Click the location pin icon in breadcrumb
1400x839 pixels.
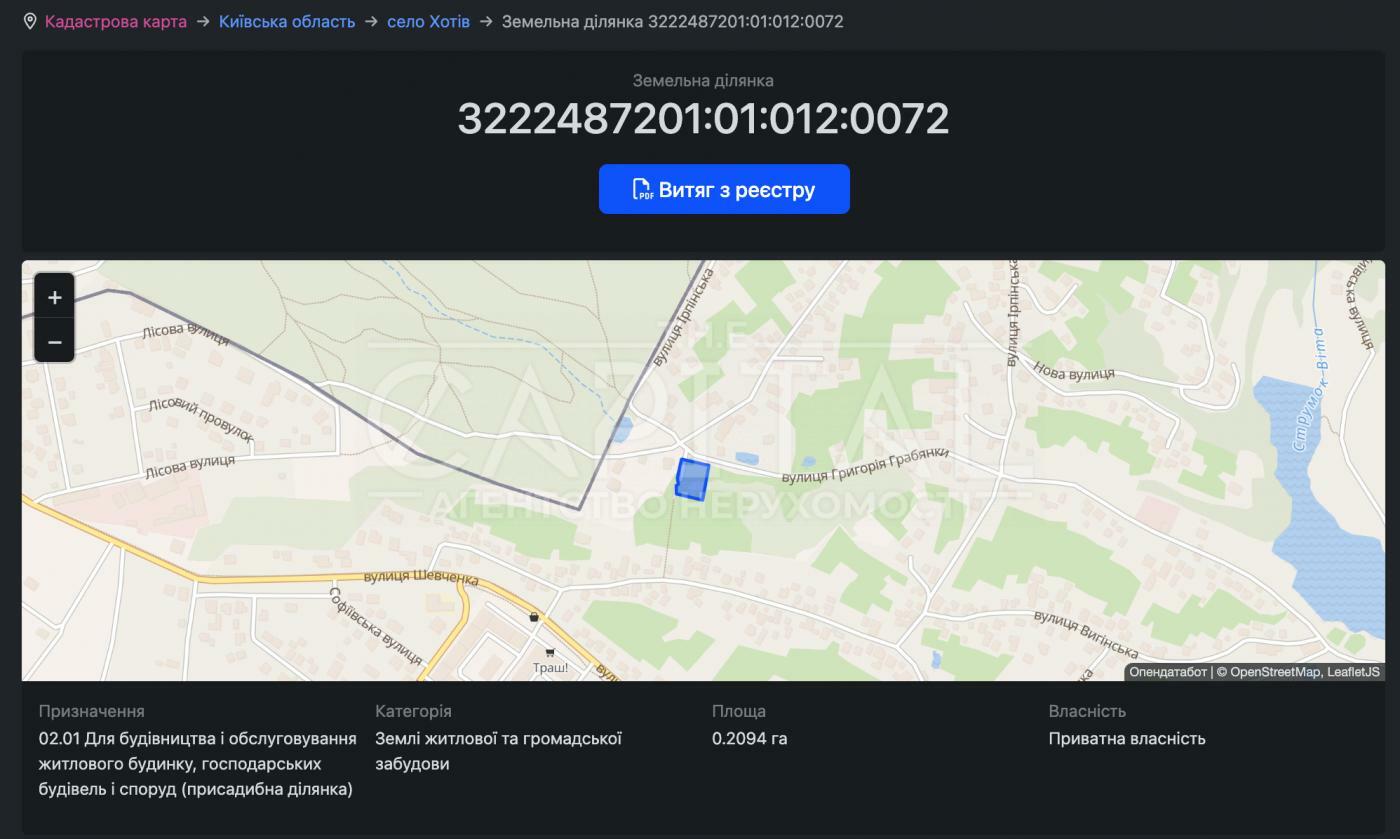(30, 21)
